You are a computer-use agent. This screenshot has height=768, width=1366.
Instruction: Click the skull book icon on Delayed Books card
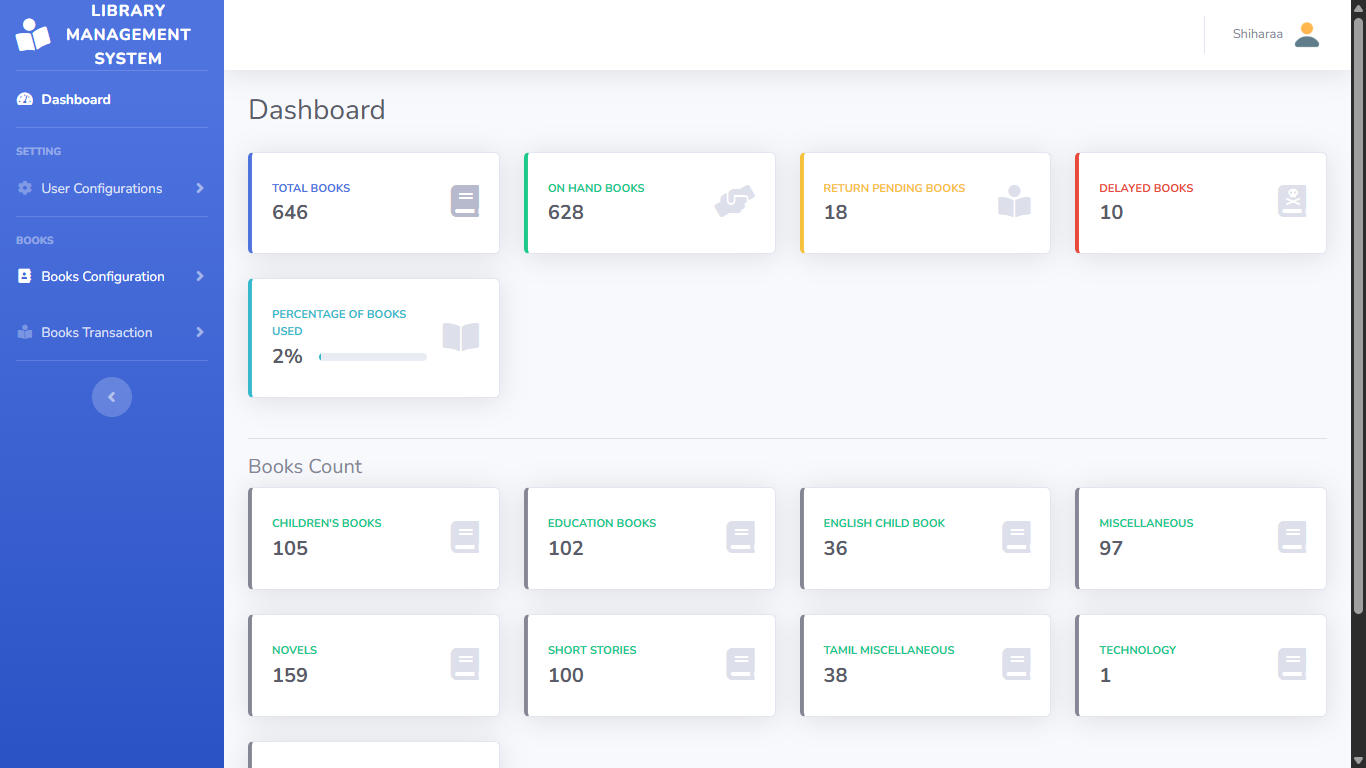[x=1291, y=201]
